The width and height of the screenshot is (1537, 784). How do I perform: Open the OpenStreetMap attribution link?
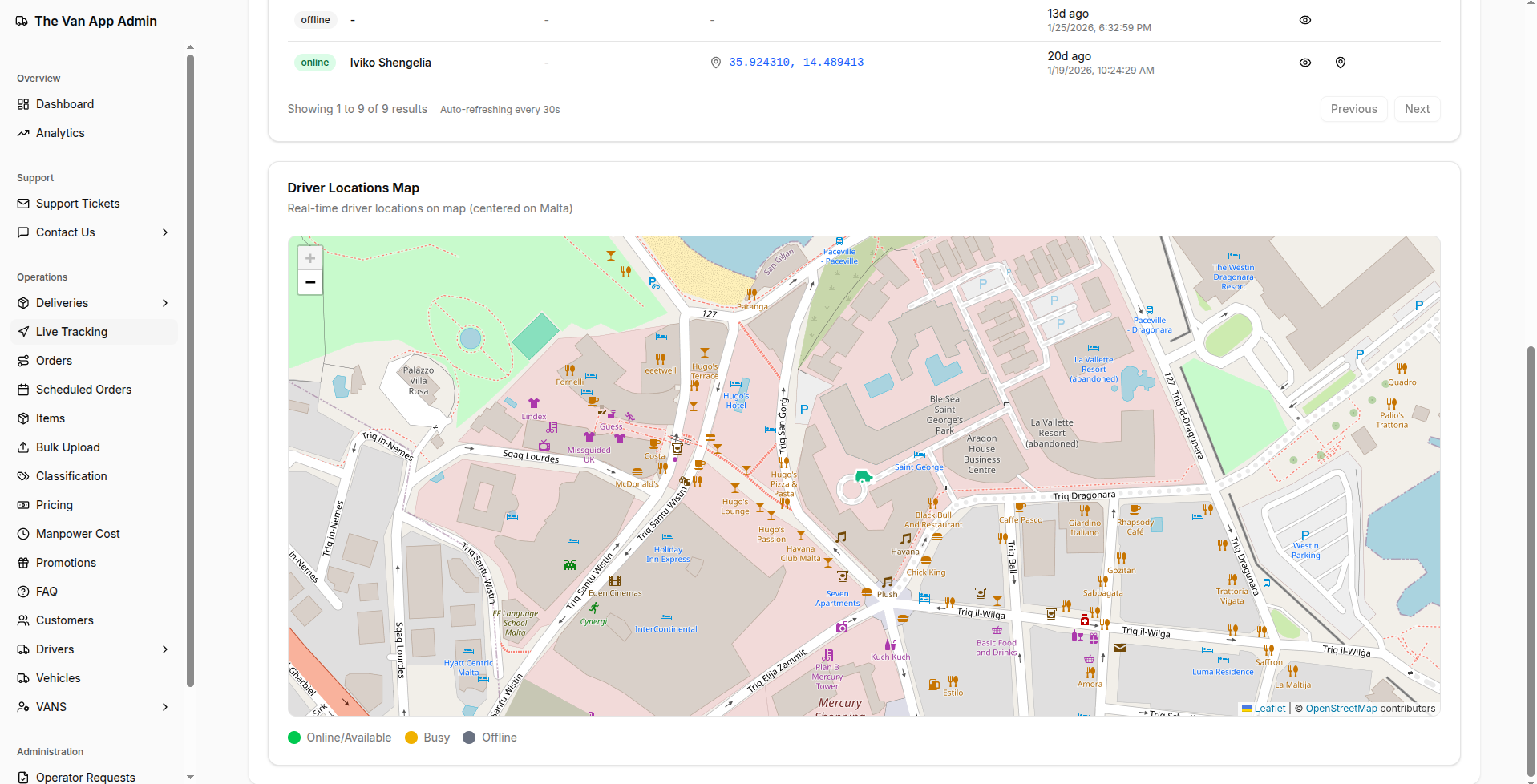tap(1341, 709)
